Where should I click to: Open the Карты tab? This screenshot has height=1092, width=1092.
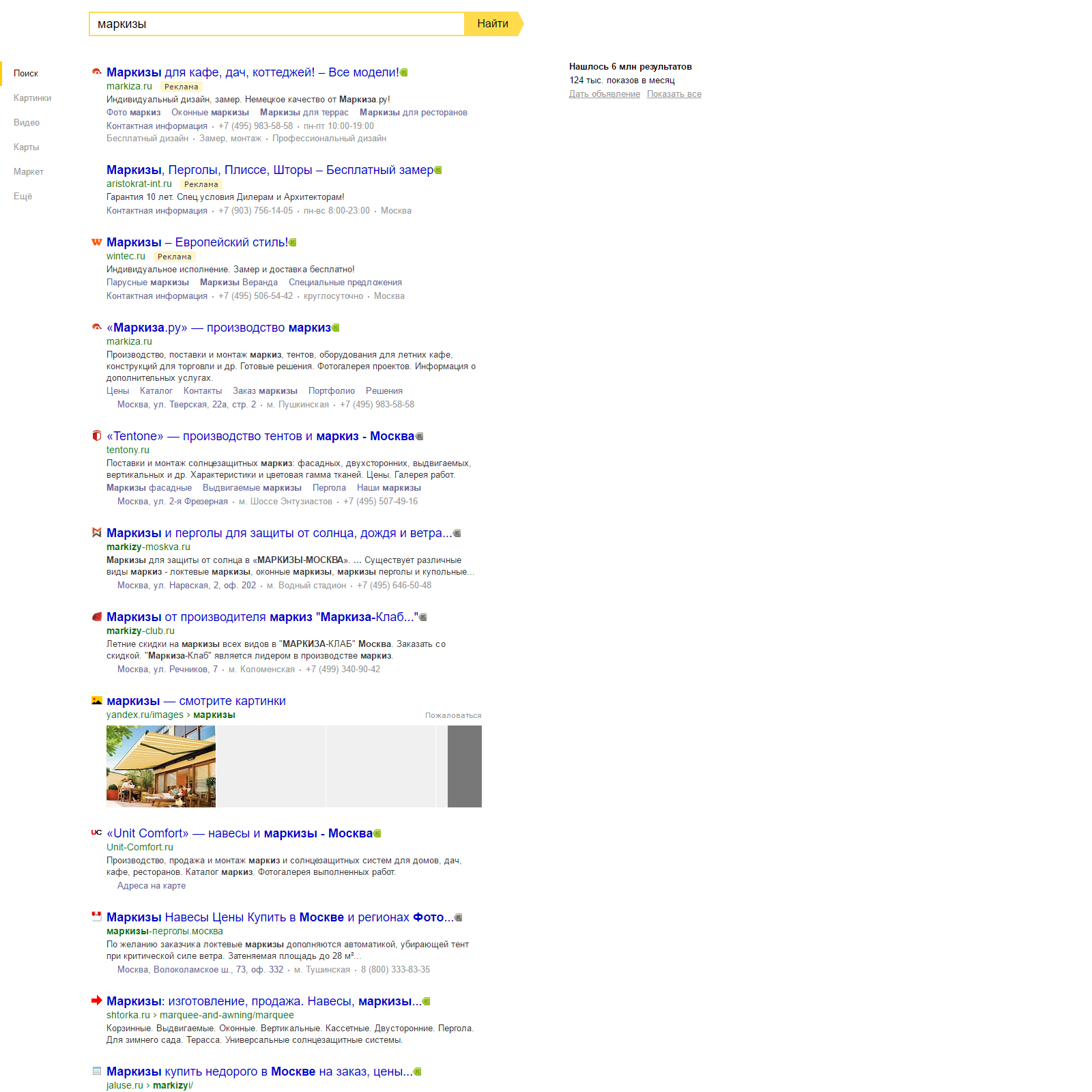pyautogui.click(x=27, y=147)
